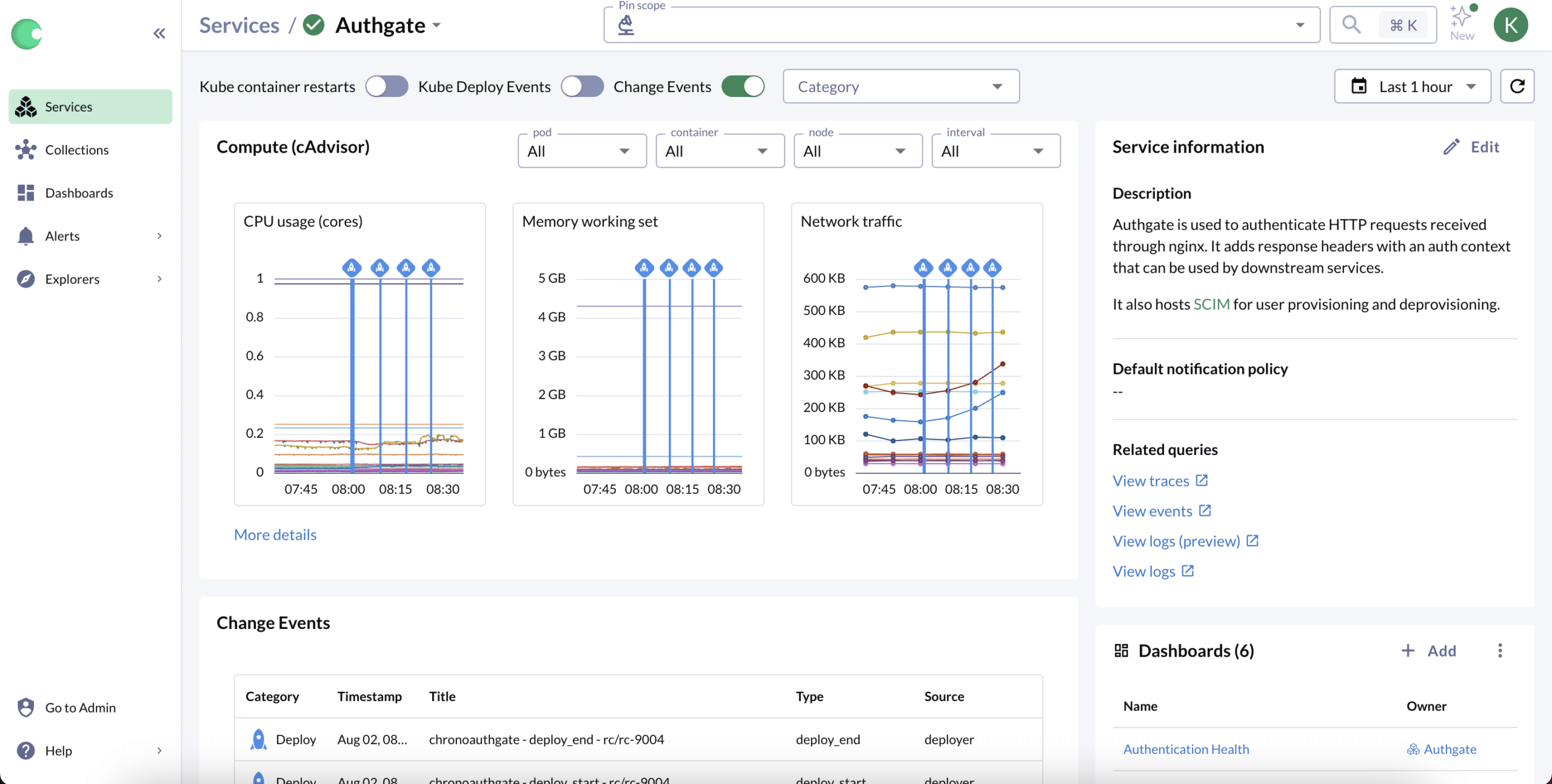Click the rocket icon on the Deploy event row

[x=258, y=739]
